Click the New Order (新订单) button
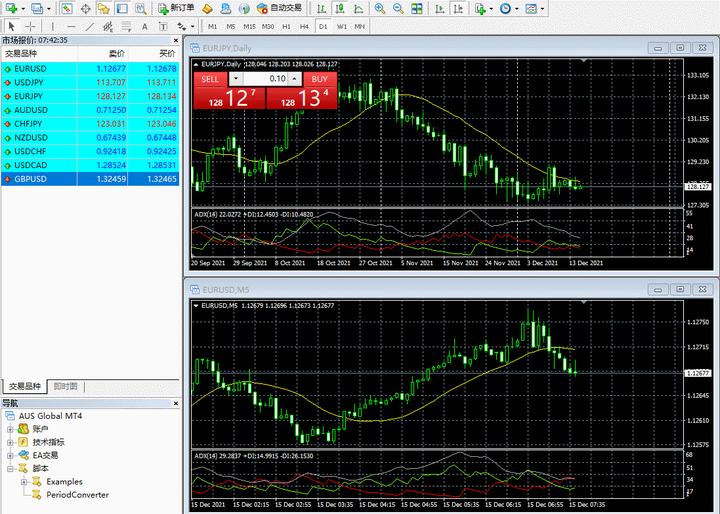Image resolution: width=720 pixels, height=514 pixels. 176,8
